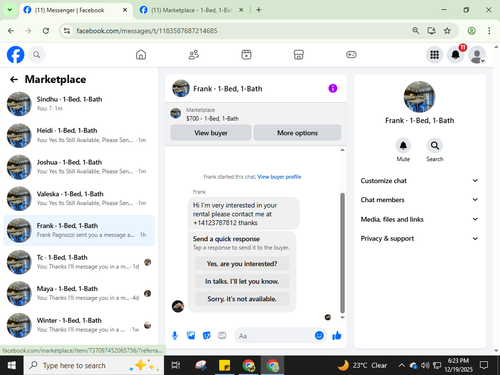Image resolution: width=500 pixels, height=375 pixels.
Task: Send a thumbs-up like
Action: tap(337, 336)
